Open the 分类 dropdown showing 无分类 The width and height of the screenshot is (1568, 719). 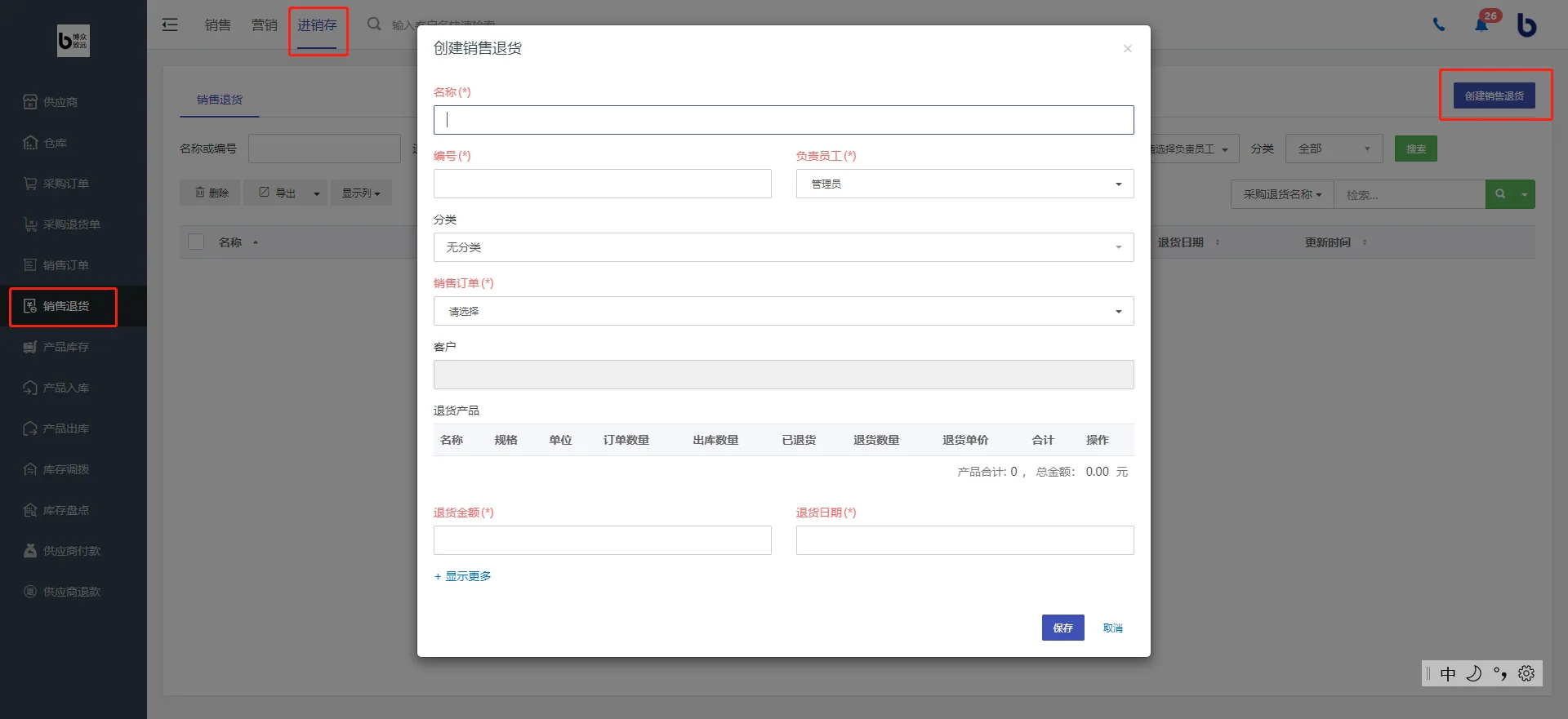click(x=783, y=247)
